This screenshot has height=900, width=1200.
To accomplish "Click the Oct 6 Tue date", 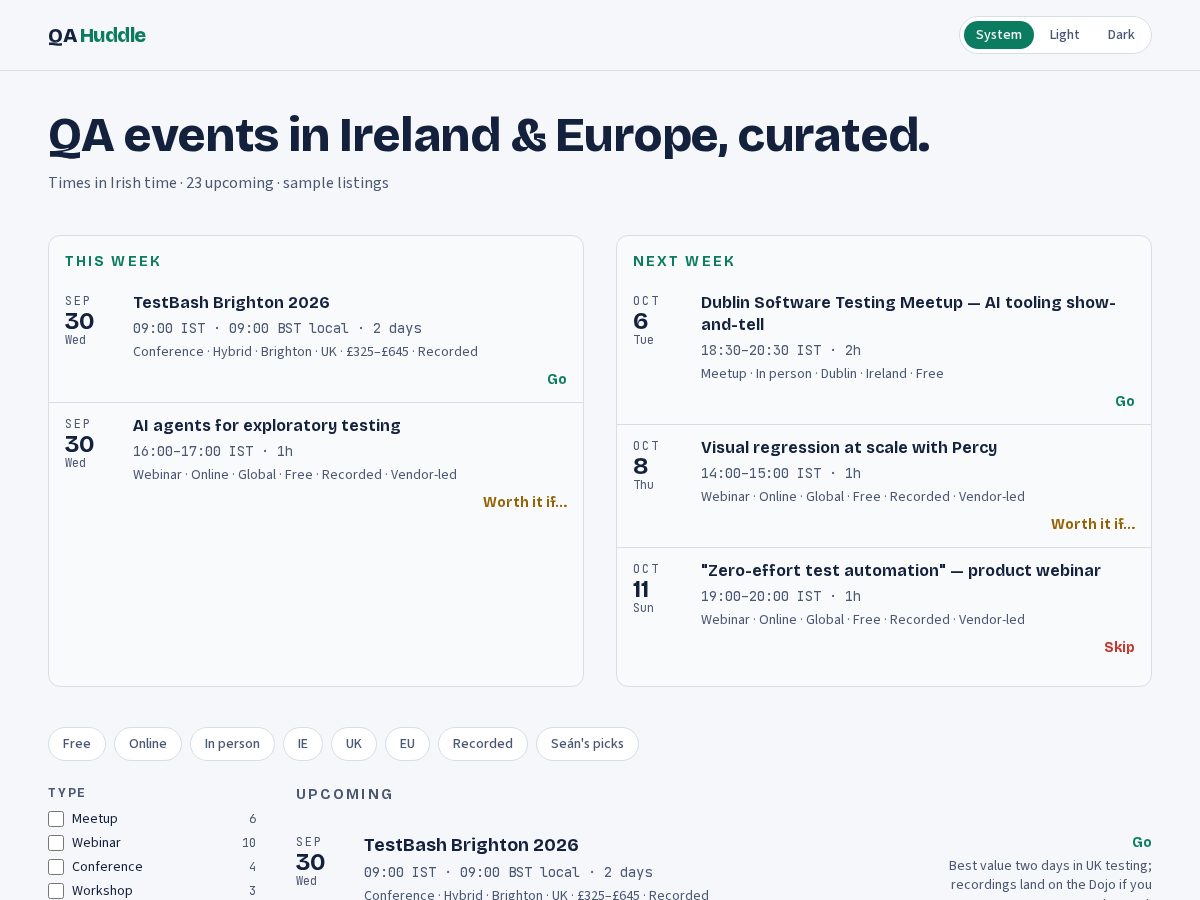I will click(646, 320).
